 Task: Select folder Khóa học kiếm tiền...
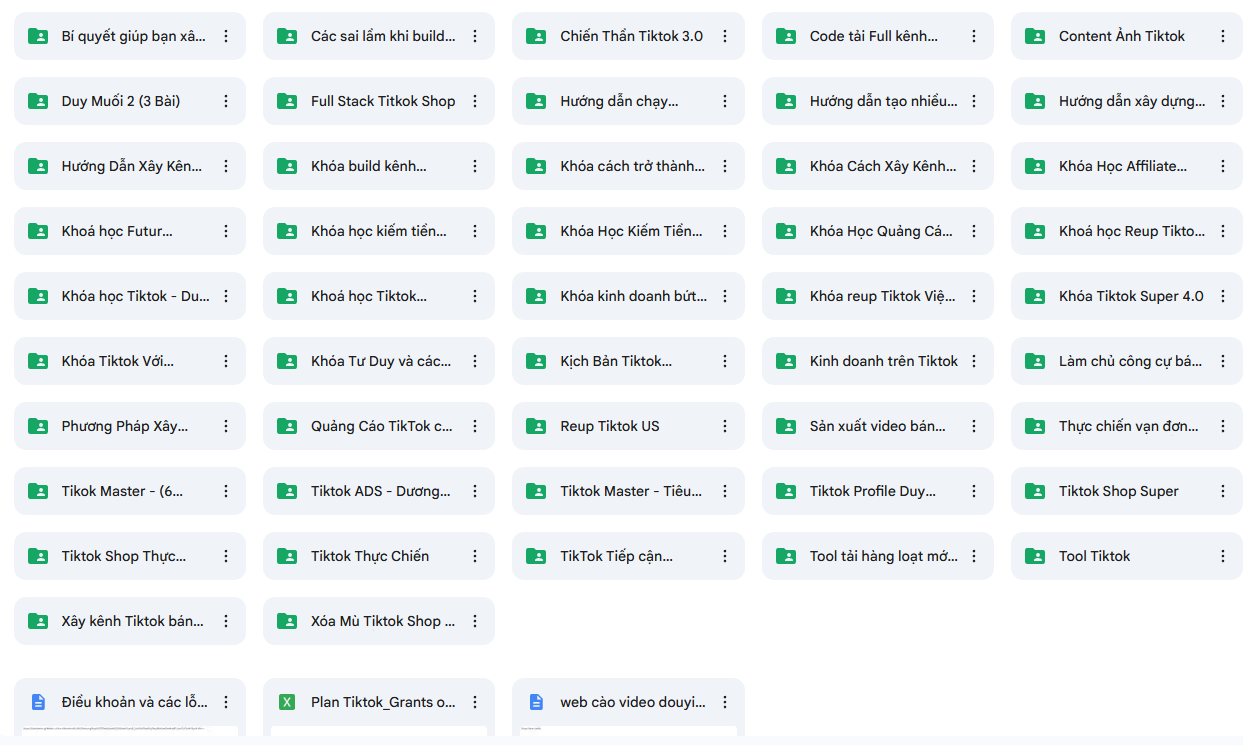click(x=379, y=231)
